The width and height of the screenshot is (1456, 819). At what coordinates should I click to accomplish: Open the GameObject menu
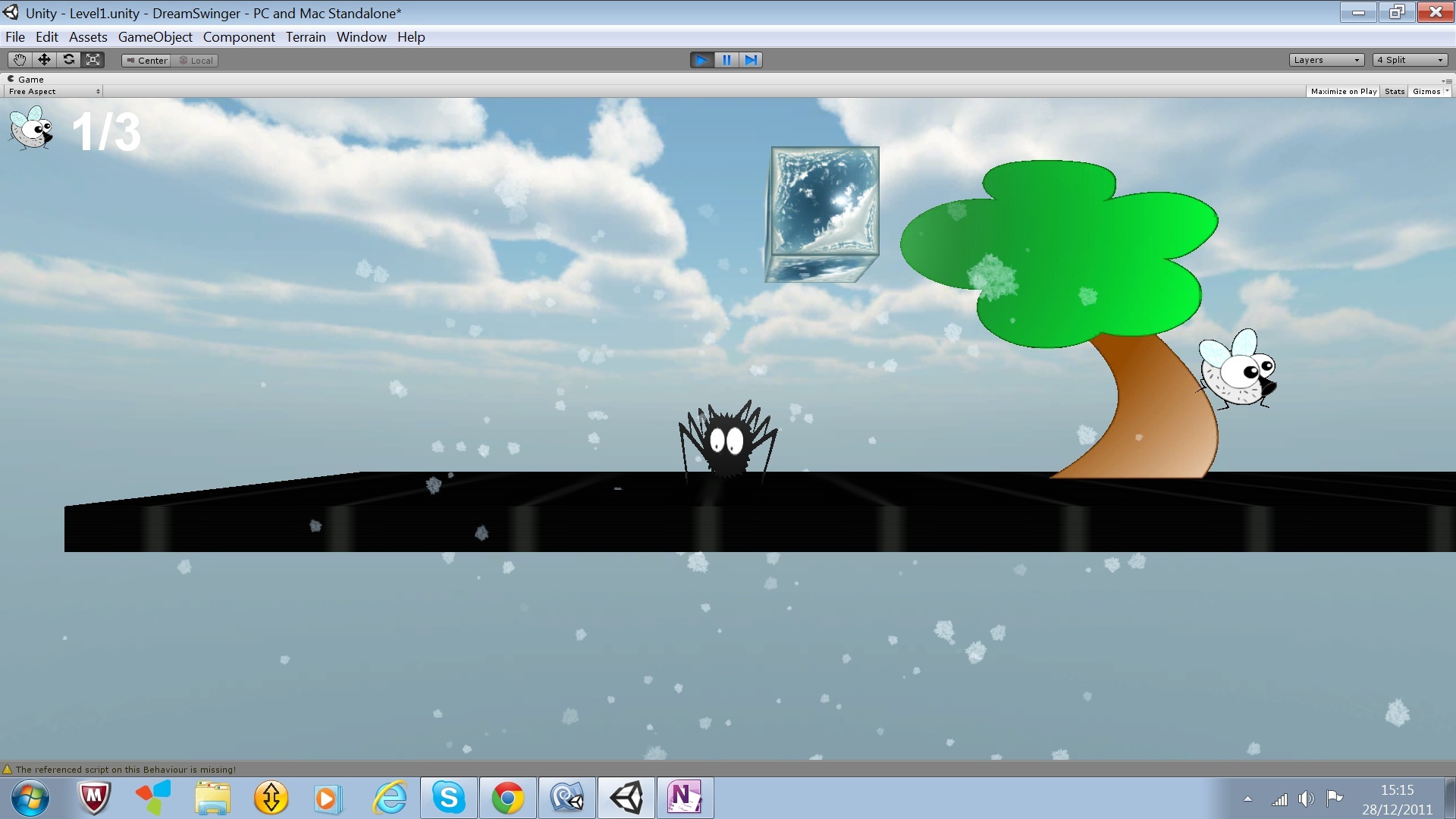tap(155, 36)
